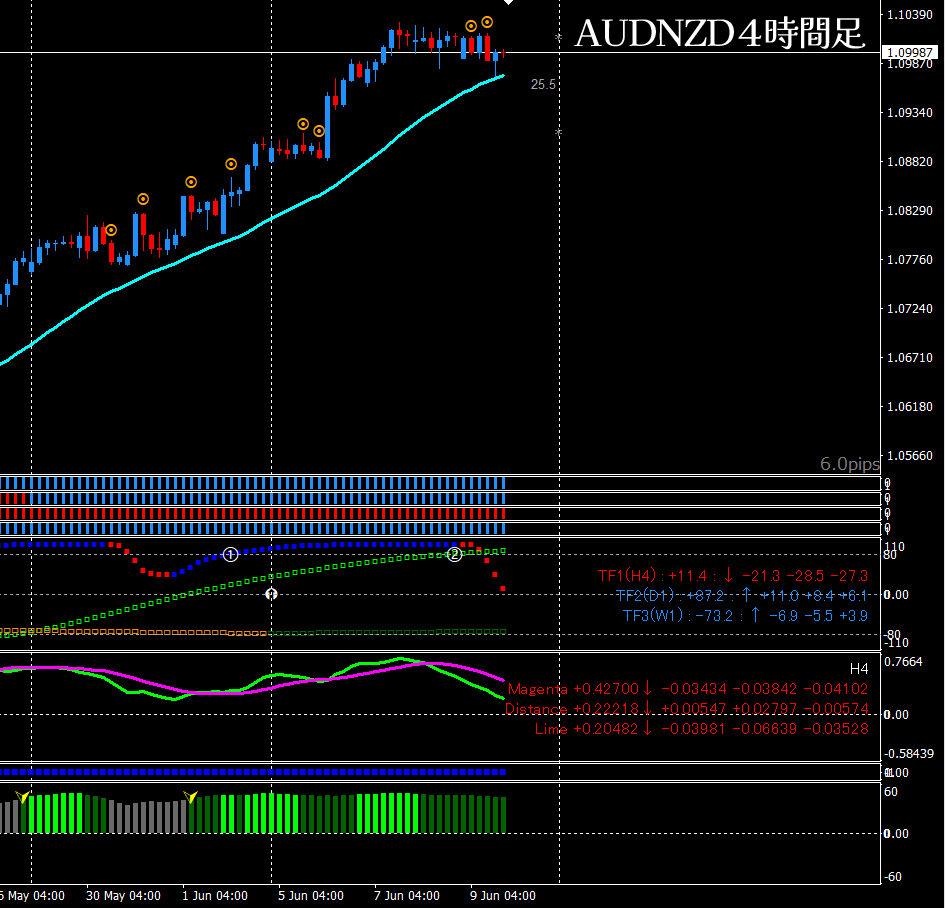
Task: Click the current price label 1.09987
Action: pyautogui.click(x=910, y=52)
